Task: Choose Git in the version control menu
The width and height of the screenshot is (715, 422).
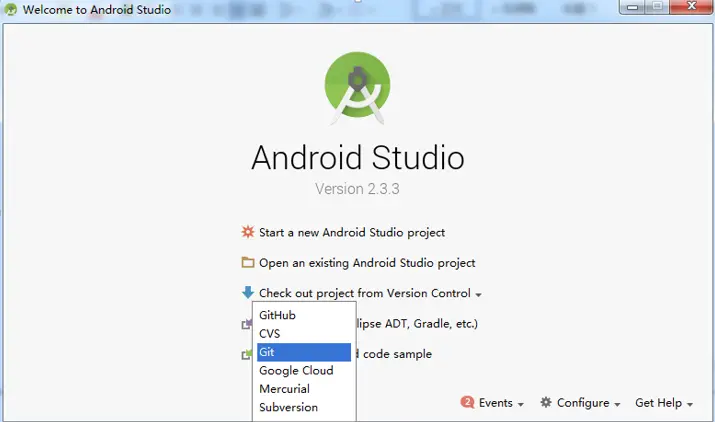Action: 304,352
